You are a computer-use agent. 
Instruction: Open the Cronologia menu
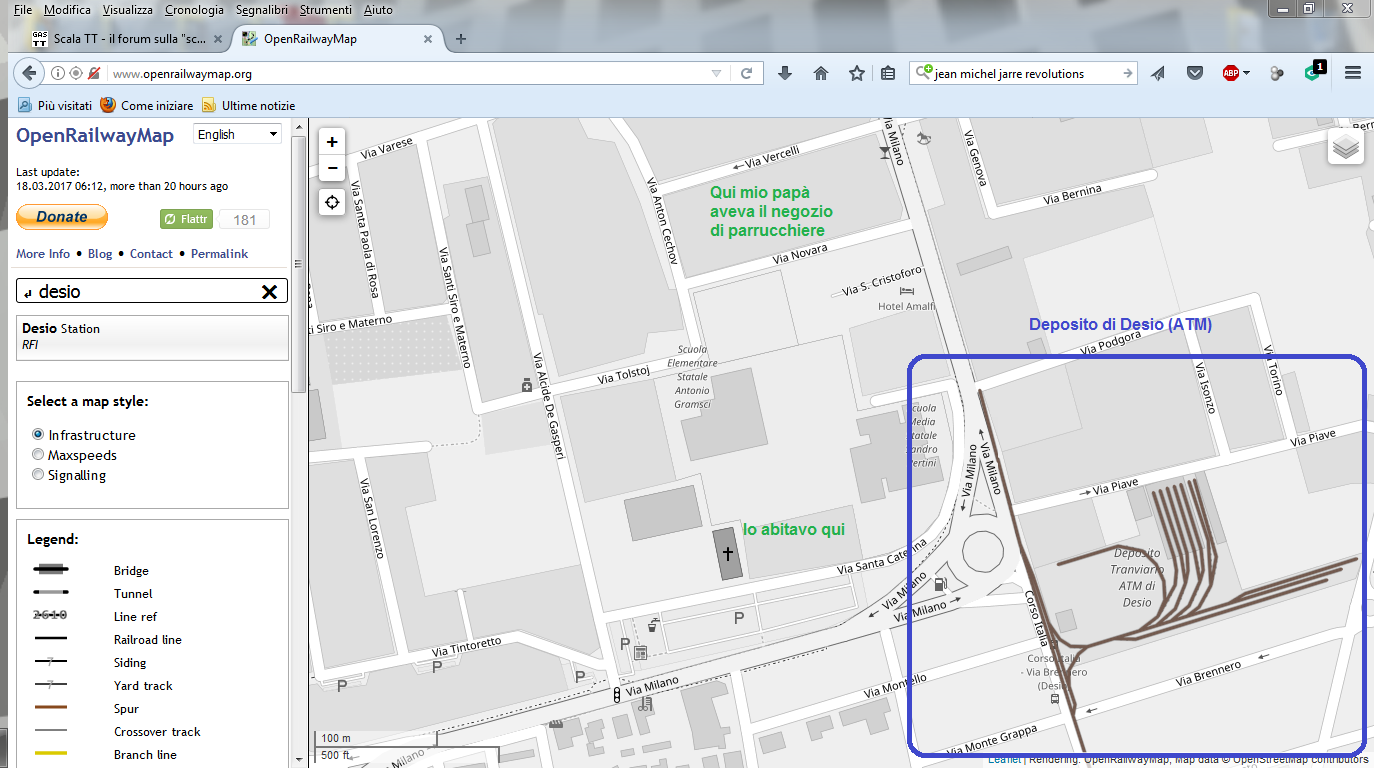pos(194,10)
